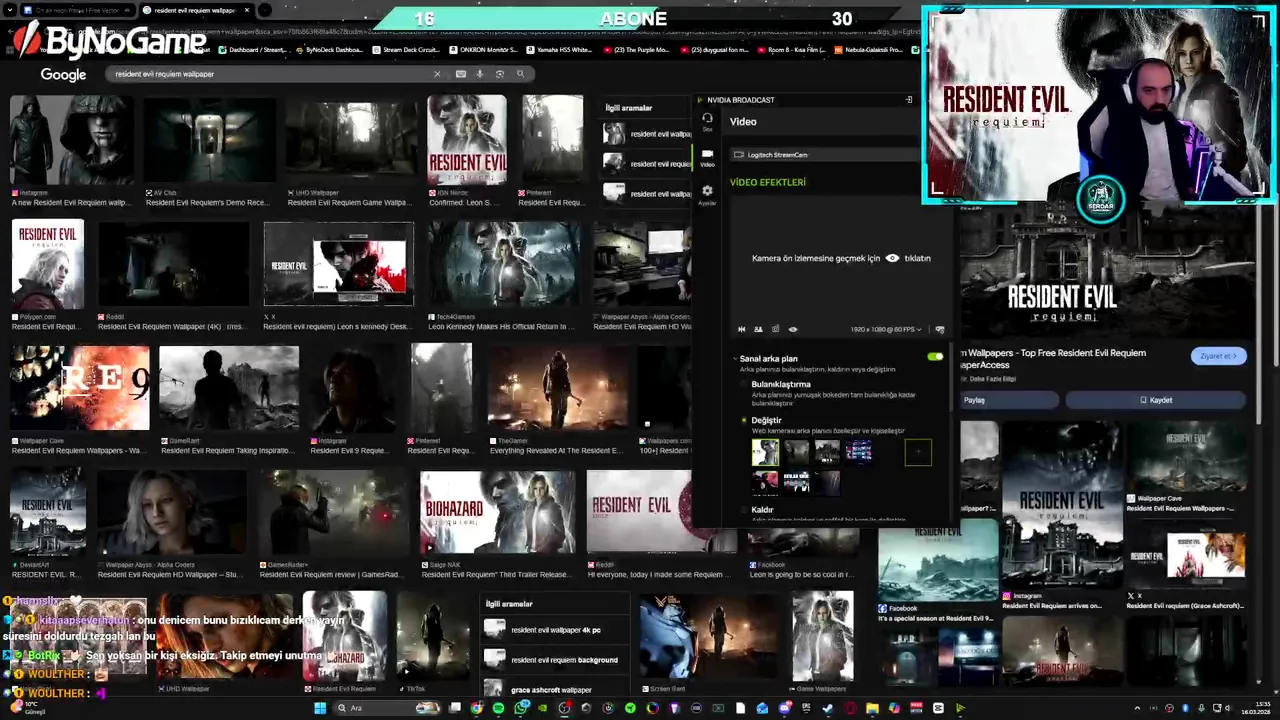The width and height of the screenshot is (1280, 720).
Task: Click the NVIDIA Broadcast sign-out icon
Action: (x=909, y=100)
